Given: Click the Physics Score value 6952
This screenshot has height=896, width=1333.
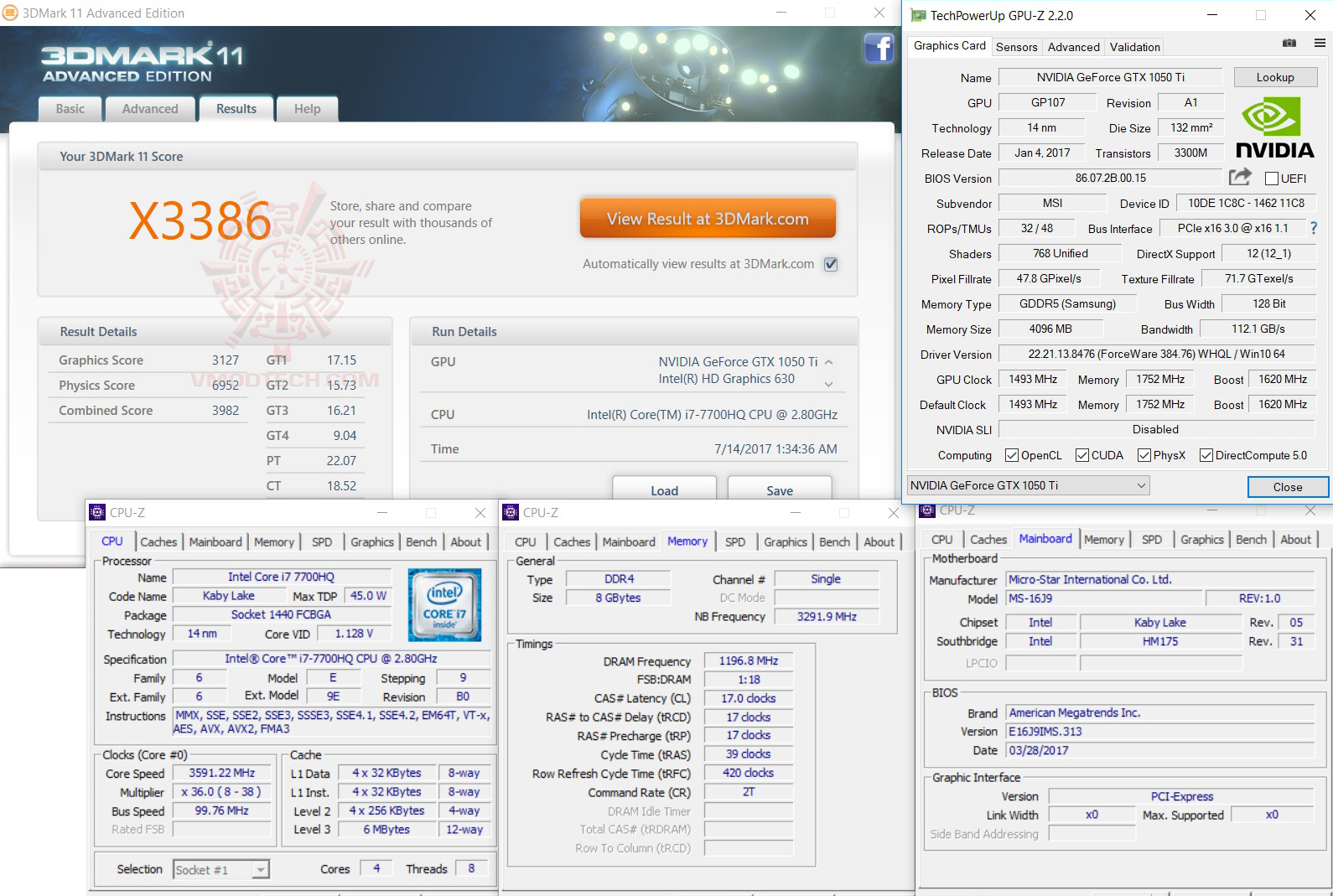Looking at the screenshot, I should point(225,386).
